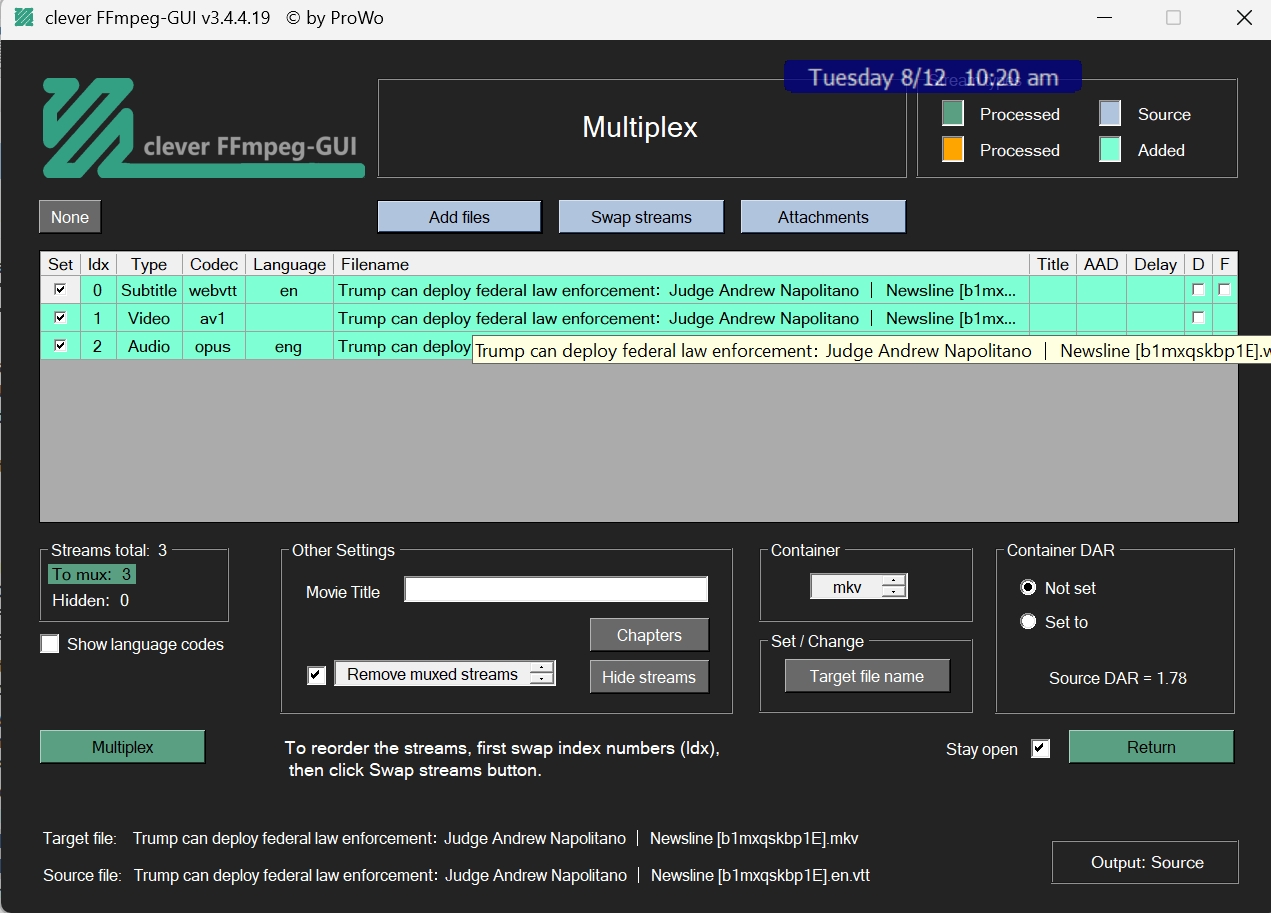Image resolution: width=1271 pixels, height=913 pixels.
Task: Start the green Multiplex button
Action: [123, 747]
